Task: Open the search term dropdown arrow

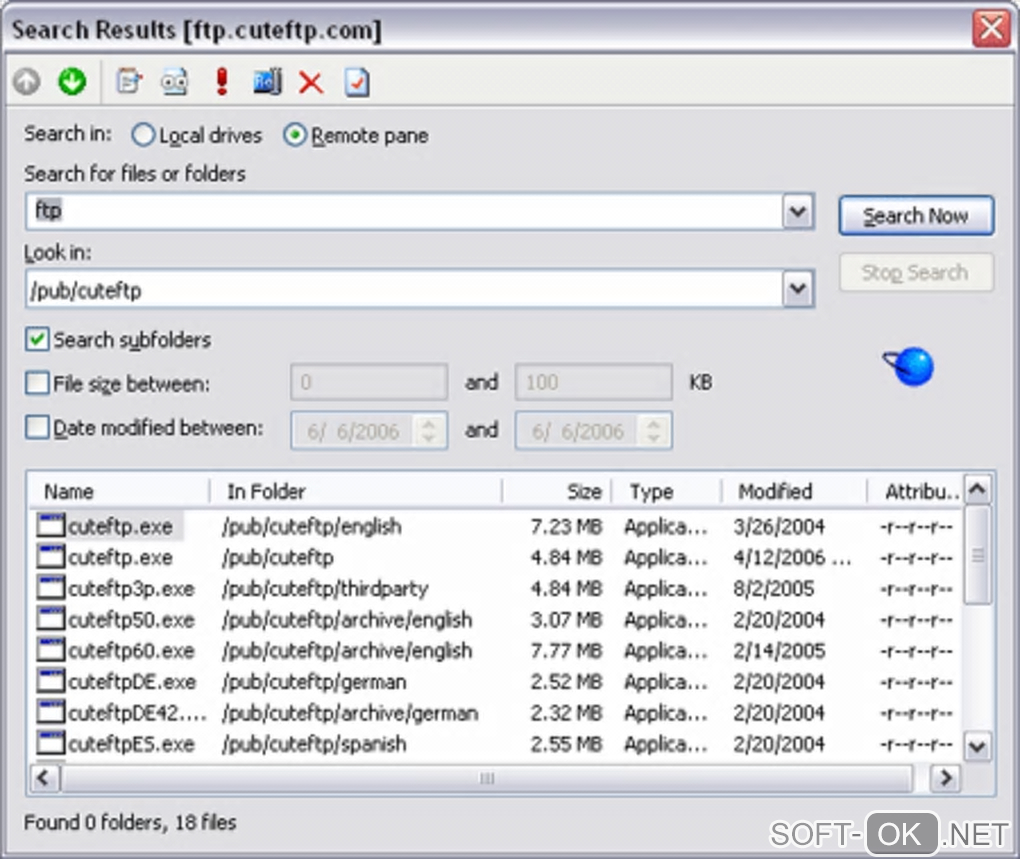Action: [798, 211]
